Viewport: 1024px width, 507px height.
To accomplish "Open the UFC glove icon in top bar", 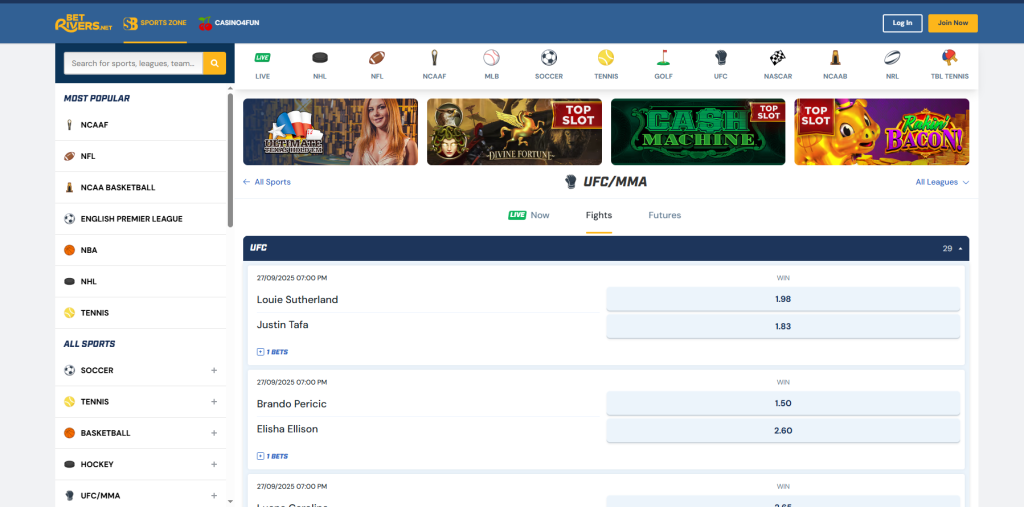I will (720, 57).
